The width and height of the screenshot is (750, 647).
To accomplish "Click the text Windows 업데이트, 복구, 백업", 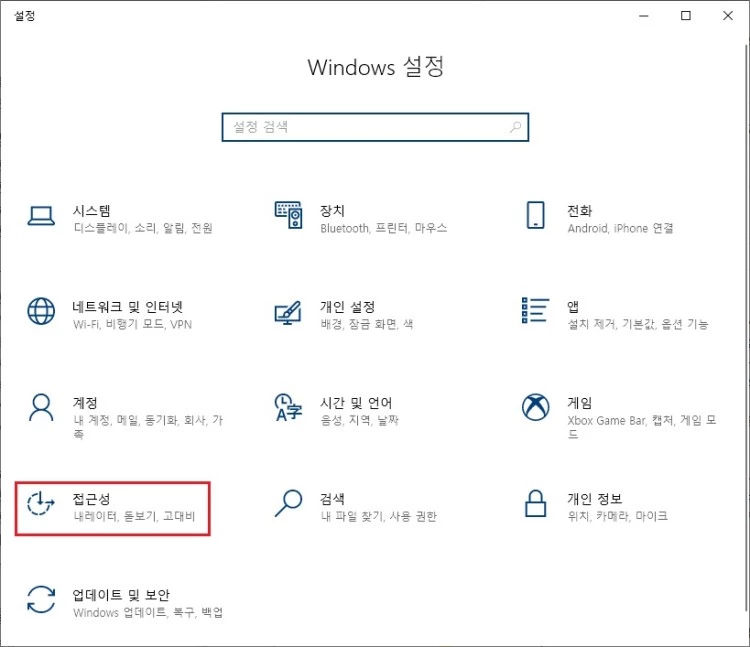I will pos(148,613).
